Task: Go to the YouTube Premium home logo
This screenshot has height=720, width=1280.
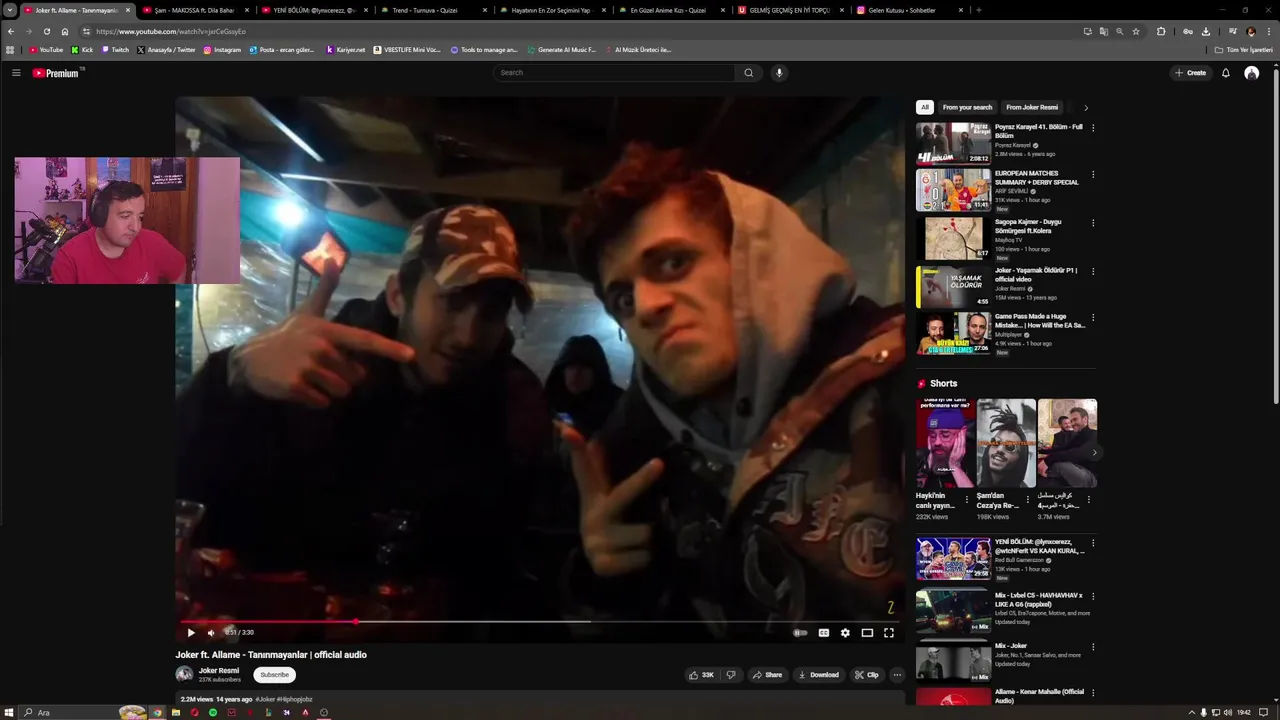Action: [x=55, y=73]
